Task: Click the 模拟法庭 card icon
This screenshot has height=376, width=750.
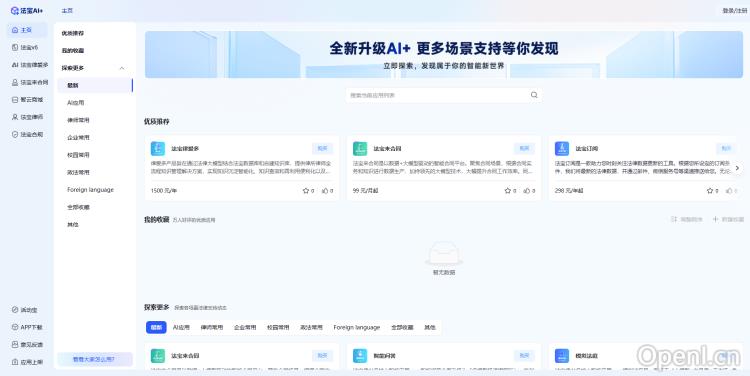Action: tap(562, 355)
